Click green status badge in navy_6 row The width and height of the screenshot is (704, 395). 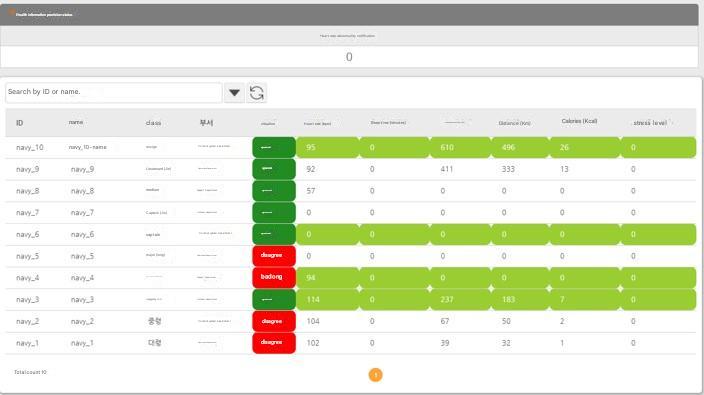[274, 234]
